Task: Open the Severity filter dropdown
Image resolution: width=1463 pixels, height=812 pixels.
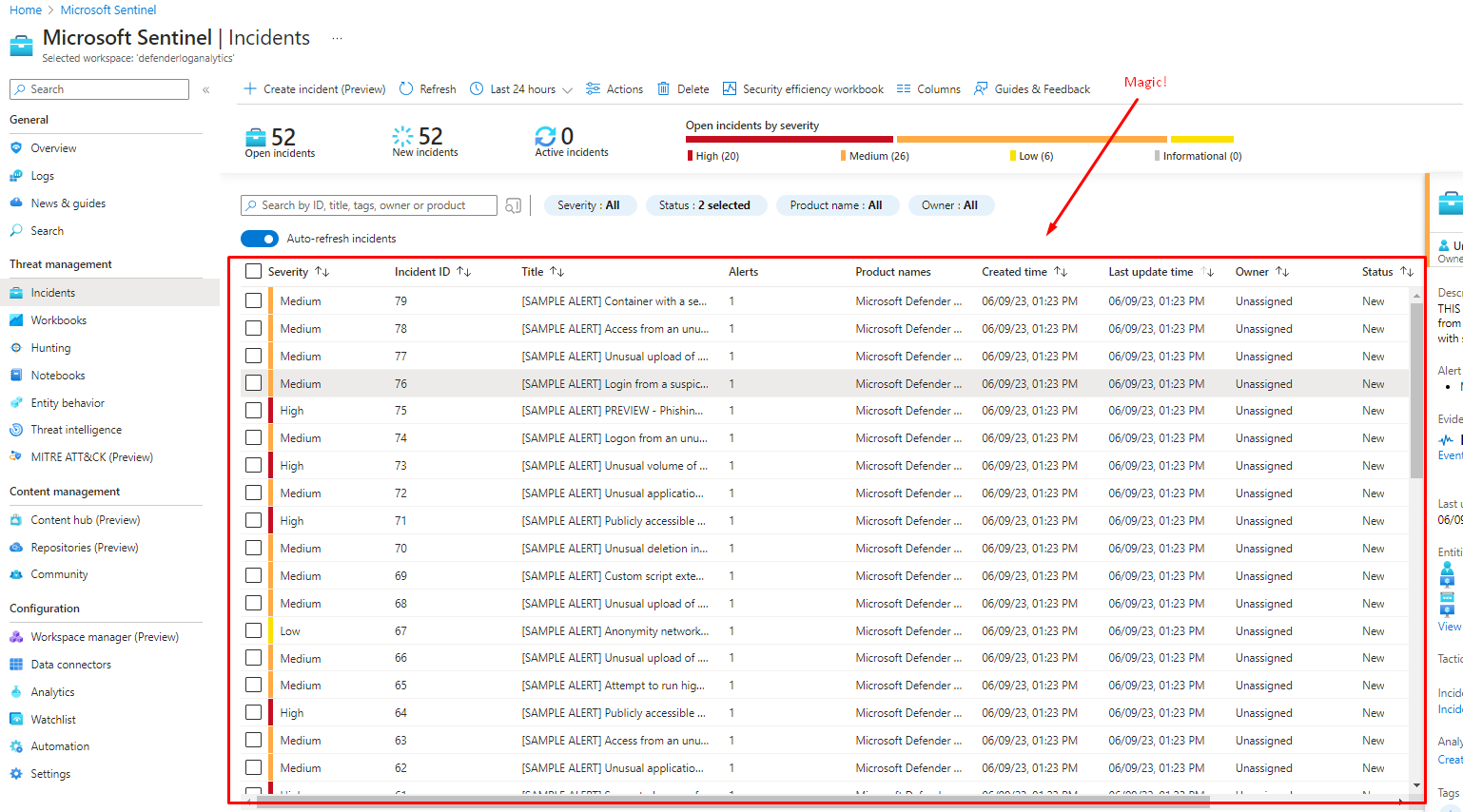Action: point(588,205)
